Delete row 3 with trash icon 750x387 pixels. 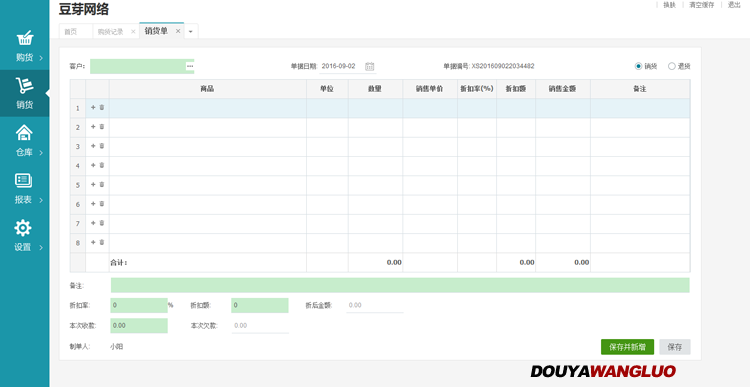(x=102, y=146)
